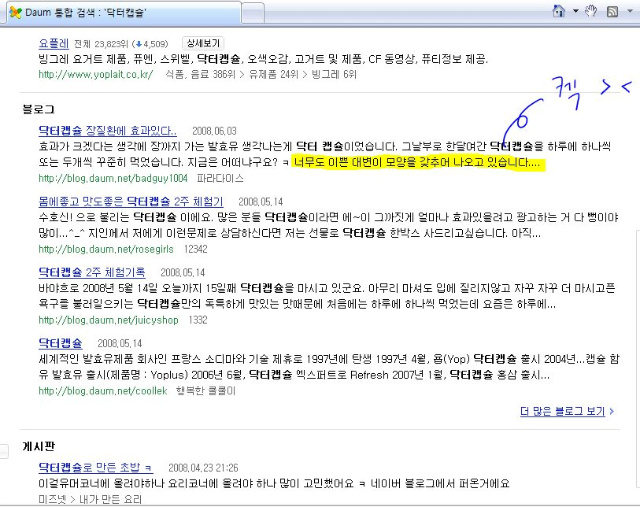Click the 파라다이스 blog name

(220, 178)
